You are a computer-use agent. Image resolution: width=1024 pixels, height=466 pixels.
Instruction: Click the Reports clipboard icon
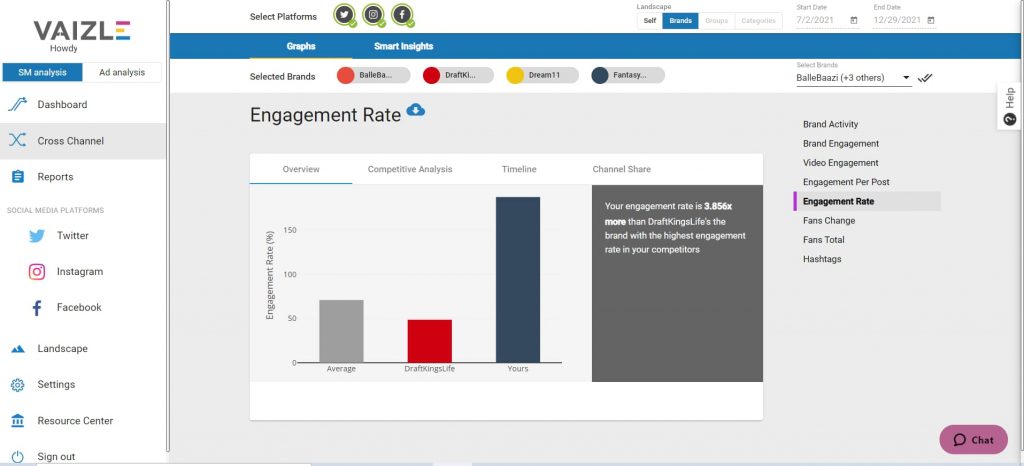[x=18, y=177]
